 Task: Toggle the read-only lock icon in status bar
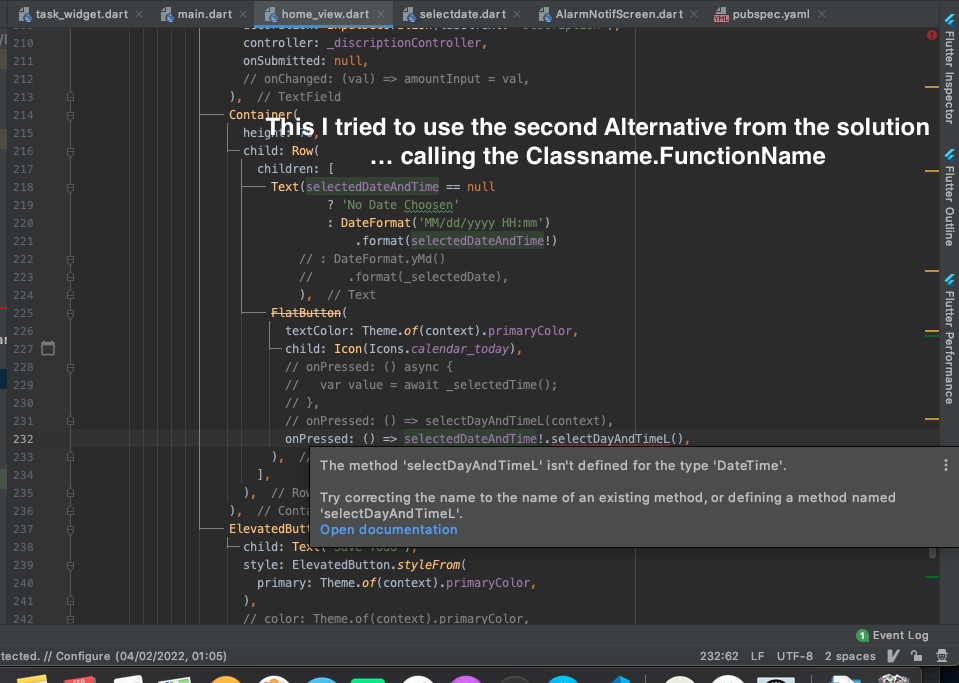tap(916, 656)
